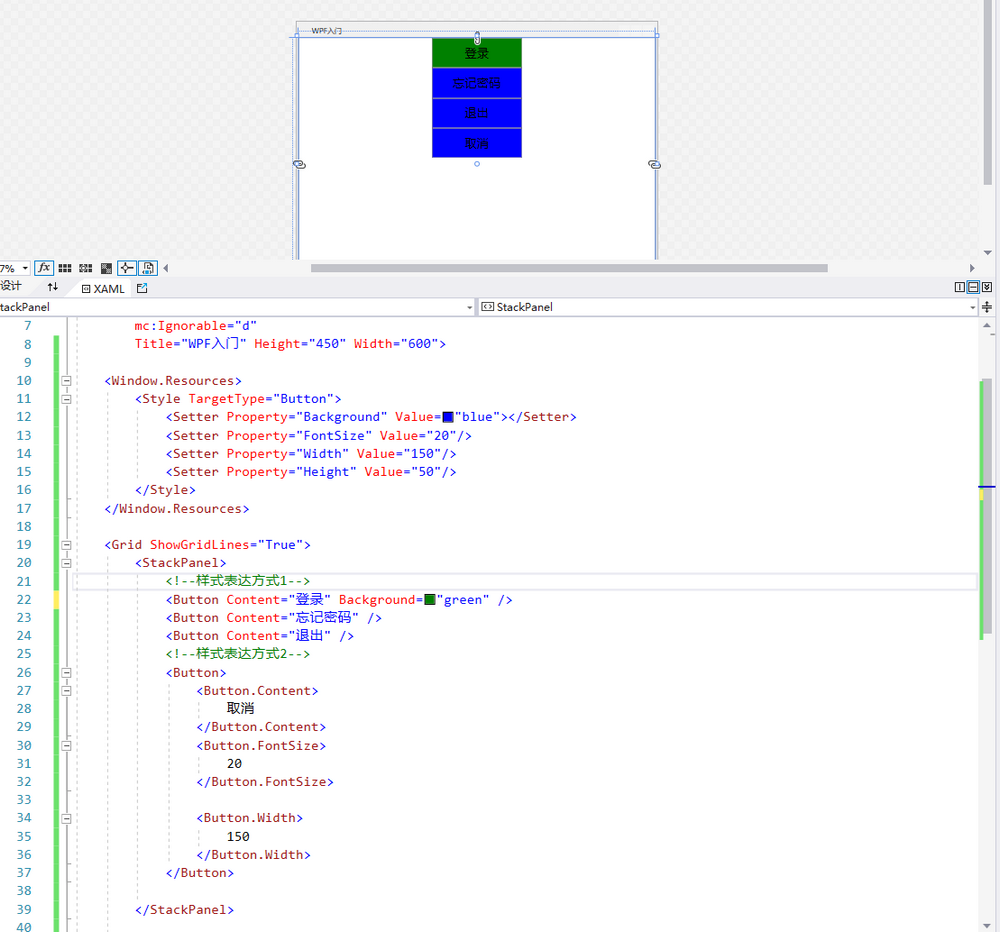This screenshot has width=1000, height=932.
Task: Click the top margin anchor handle above 登录
Action: click(477, 38)
